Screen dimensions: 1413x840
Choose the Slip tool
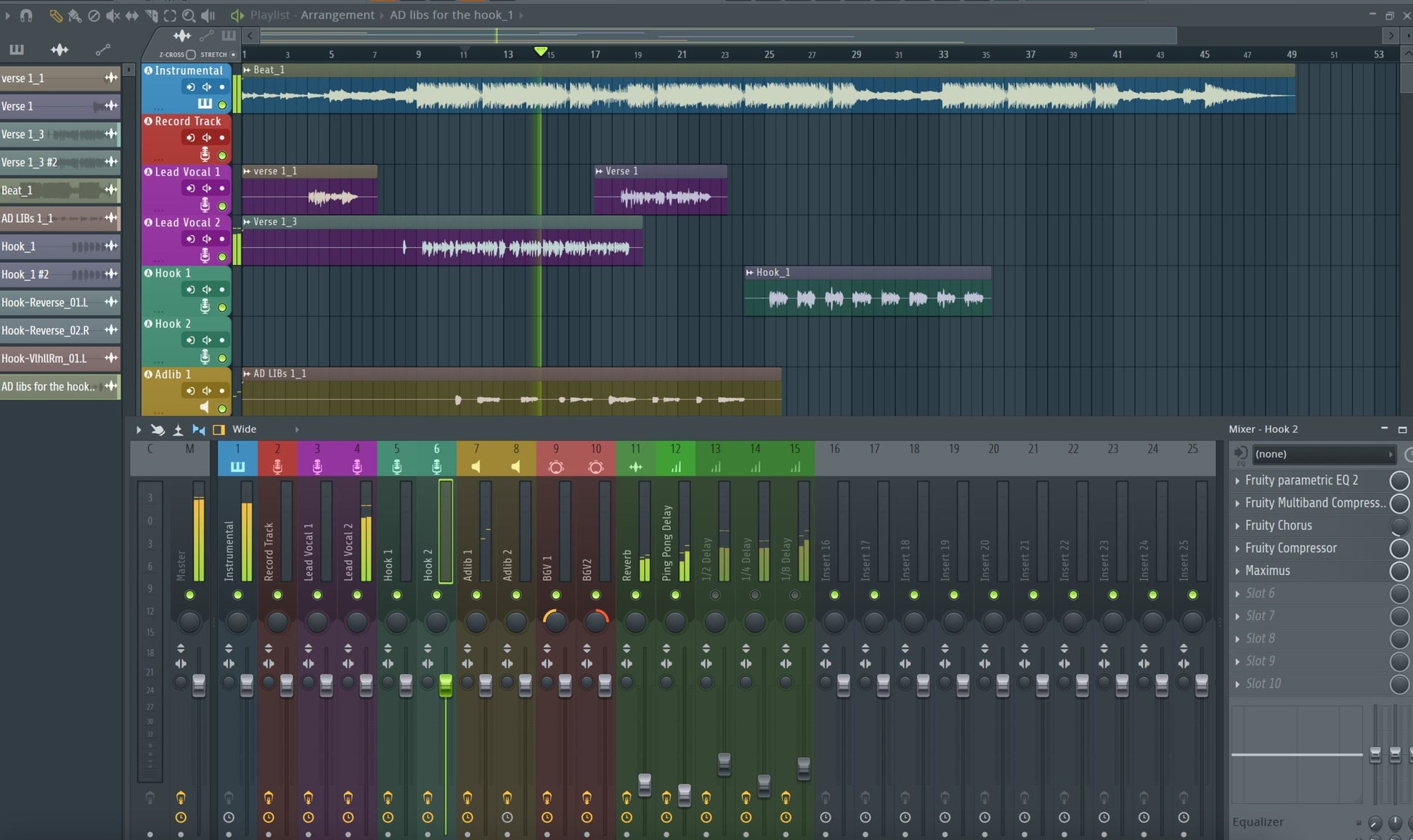[x=132, y=15]
